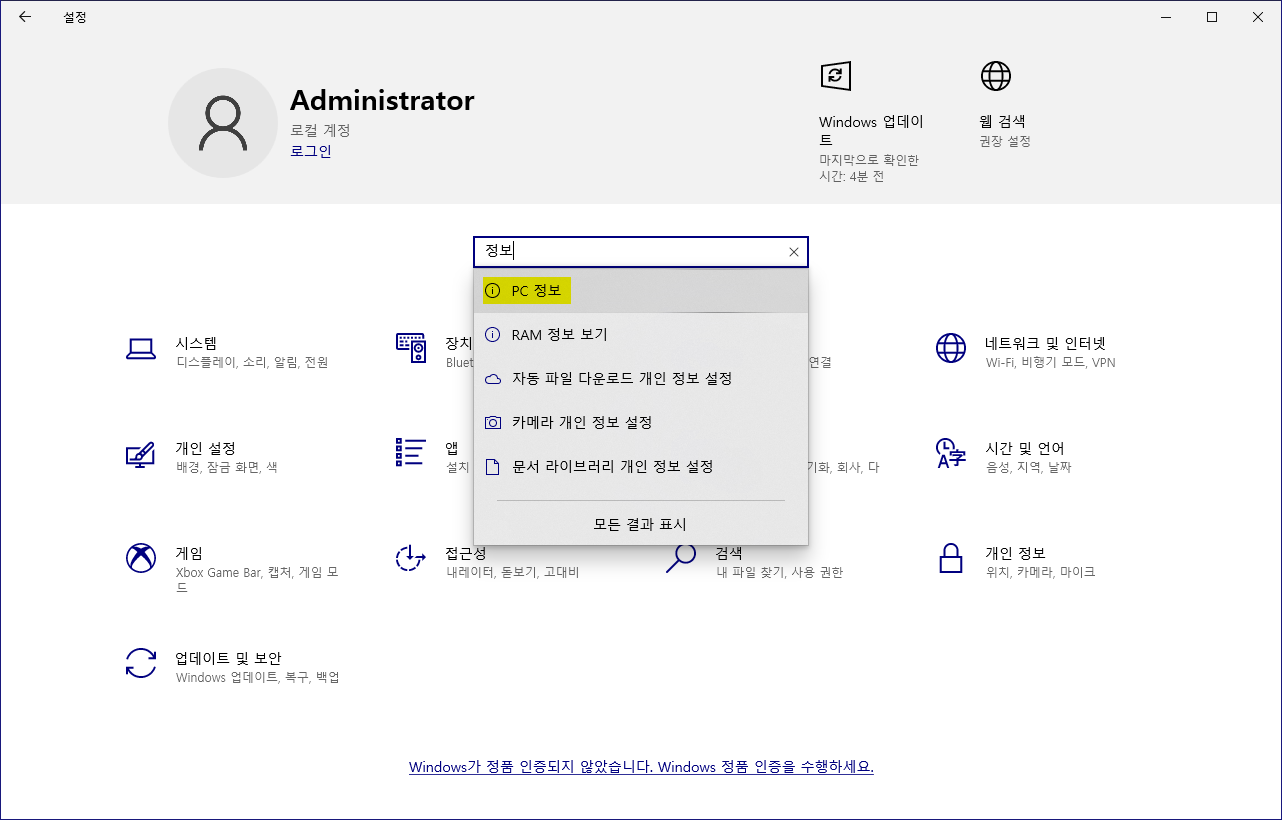
Task: Click camera icon in search results
Action: point(492,423)
